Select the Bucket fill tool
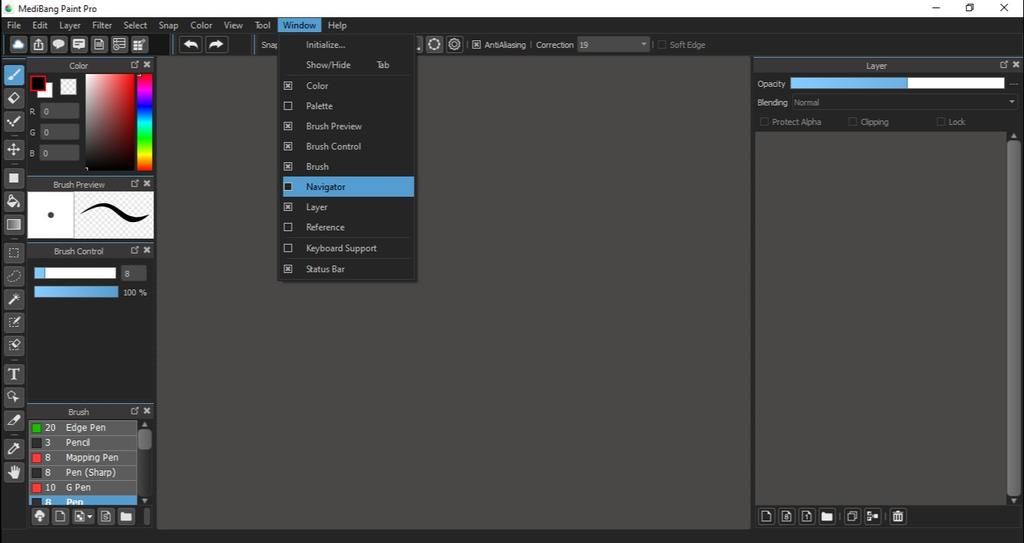 coord(14,201)
